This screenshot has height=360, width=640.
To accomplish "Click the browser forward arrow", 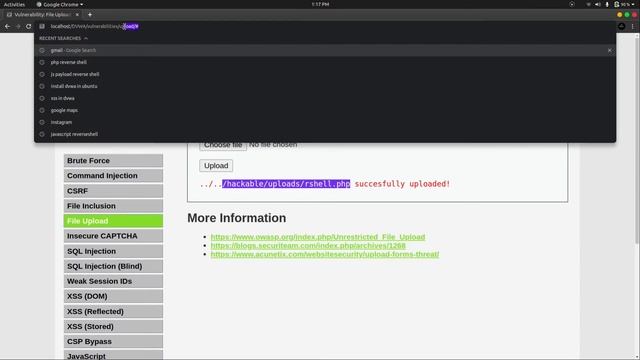I will (x=18, y=26).
